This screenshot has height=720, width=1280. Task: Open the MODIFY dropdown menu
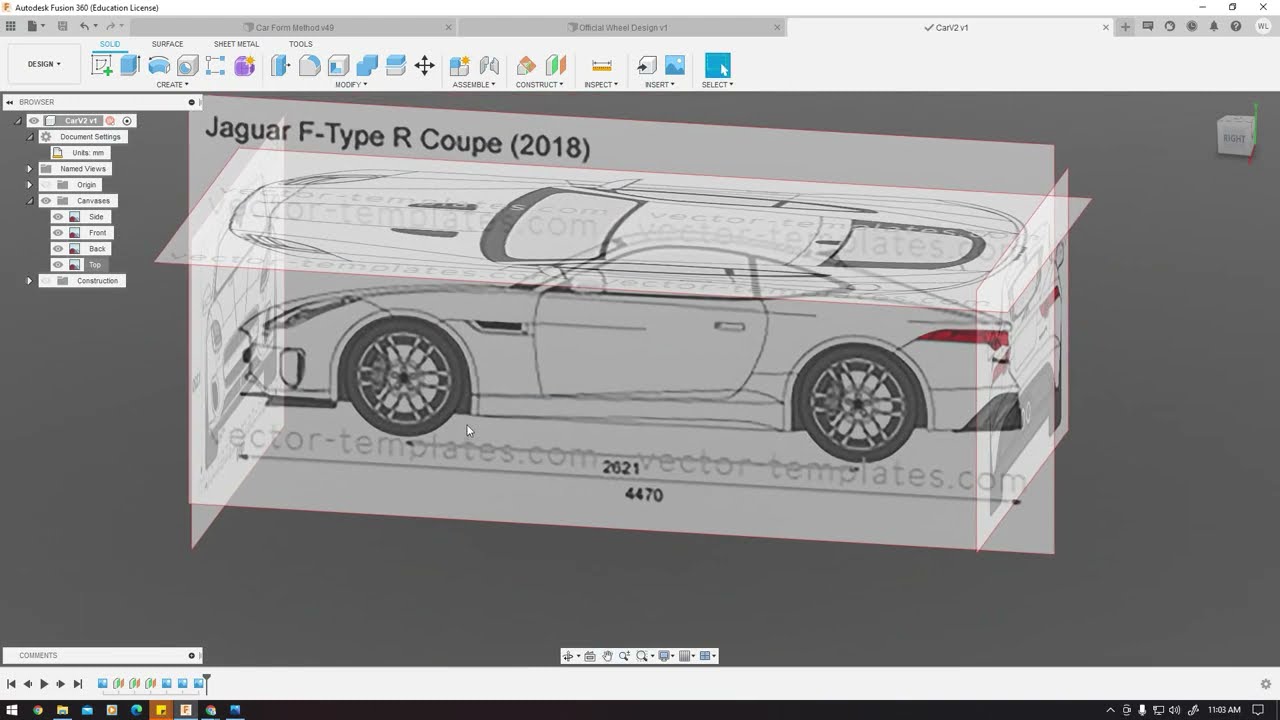(x=350, y=85)
